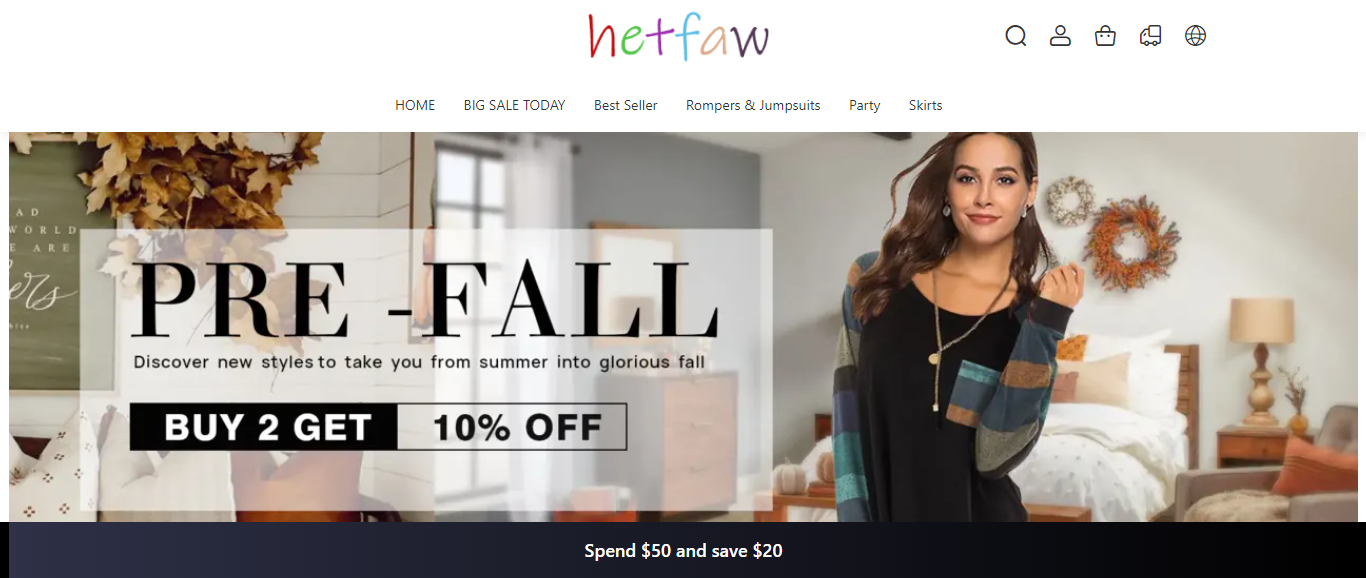The height and width of the screenshot is (578, 1366).
Task: Open the Skirts category
Action: (925, 105)
